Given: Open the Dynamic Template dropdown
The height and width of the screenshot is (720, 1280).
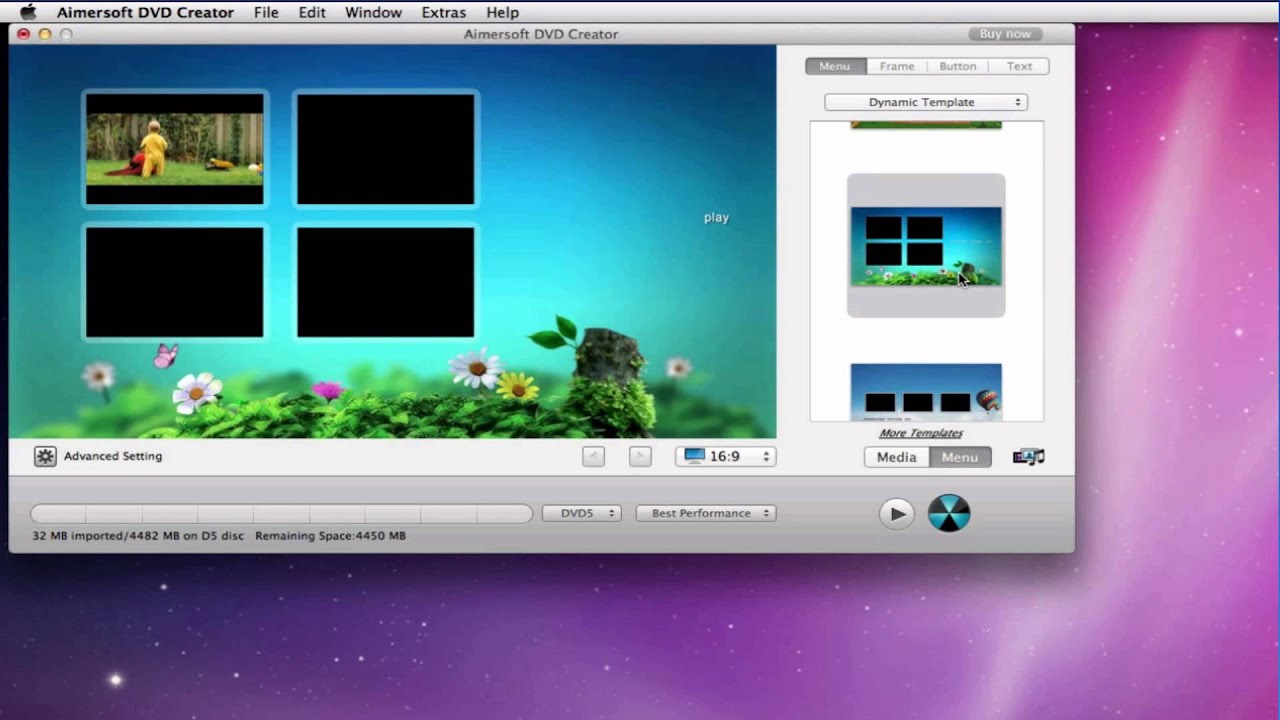Looking at the screenshot, I should pos(926,102).
